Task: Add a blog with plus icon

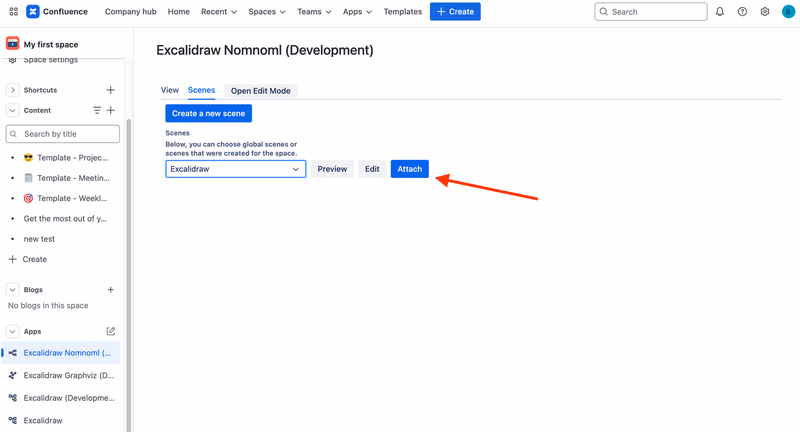Action: point(110,290)
